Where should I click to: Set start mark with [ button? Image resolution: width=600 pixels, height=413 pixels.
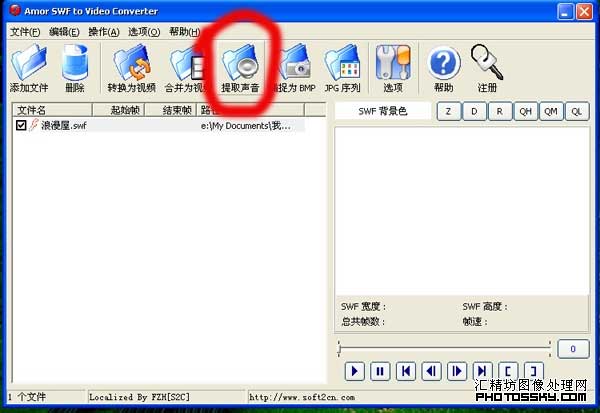coord(508,371)
